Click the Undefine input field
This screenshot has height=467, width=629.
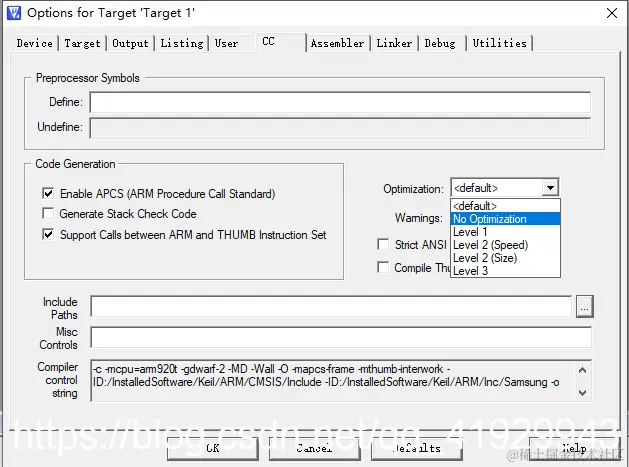pyautogui.click(x=340, y=128)
